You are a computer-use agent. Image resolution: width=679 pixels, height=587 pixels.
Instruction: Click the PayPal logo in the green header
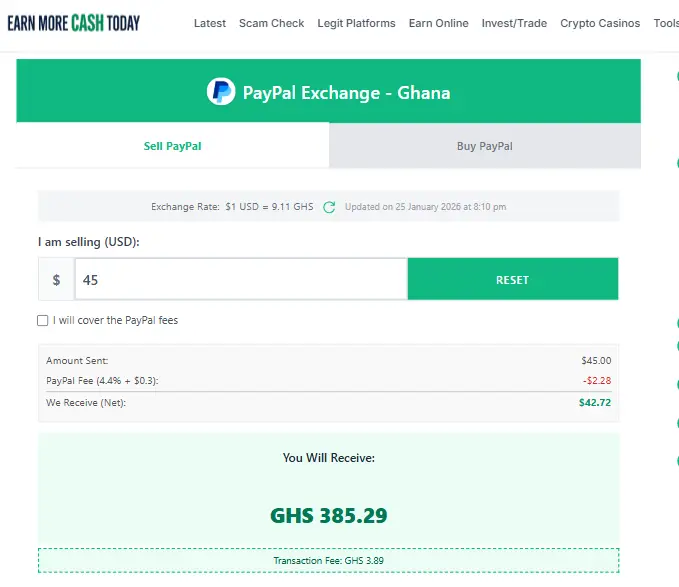click(221, 92)
